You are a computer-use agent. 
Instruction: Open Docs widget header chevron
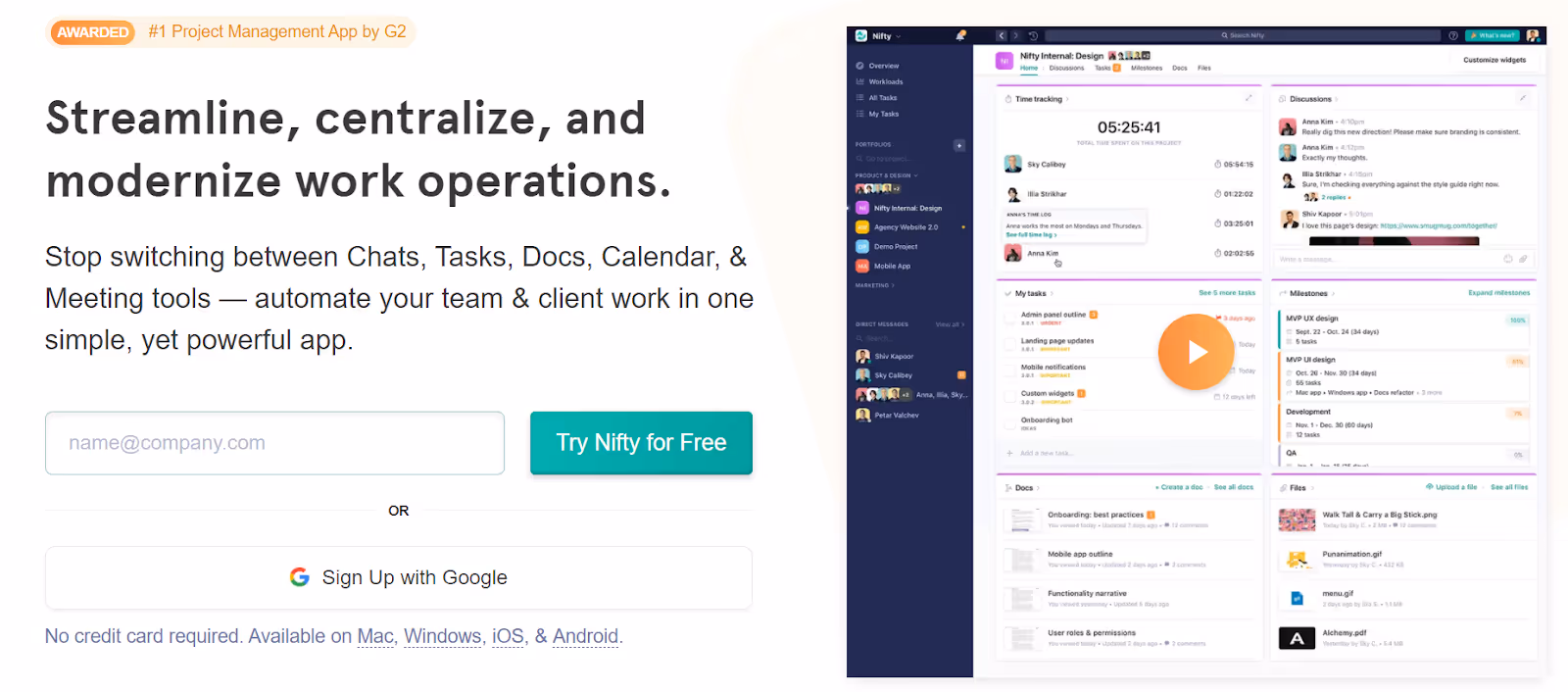(x=1038, y=487)
